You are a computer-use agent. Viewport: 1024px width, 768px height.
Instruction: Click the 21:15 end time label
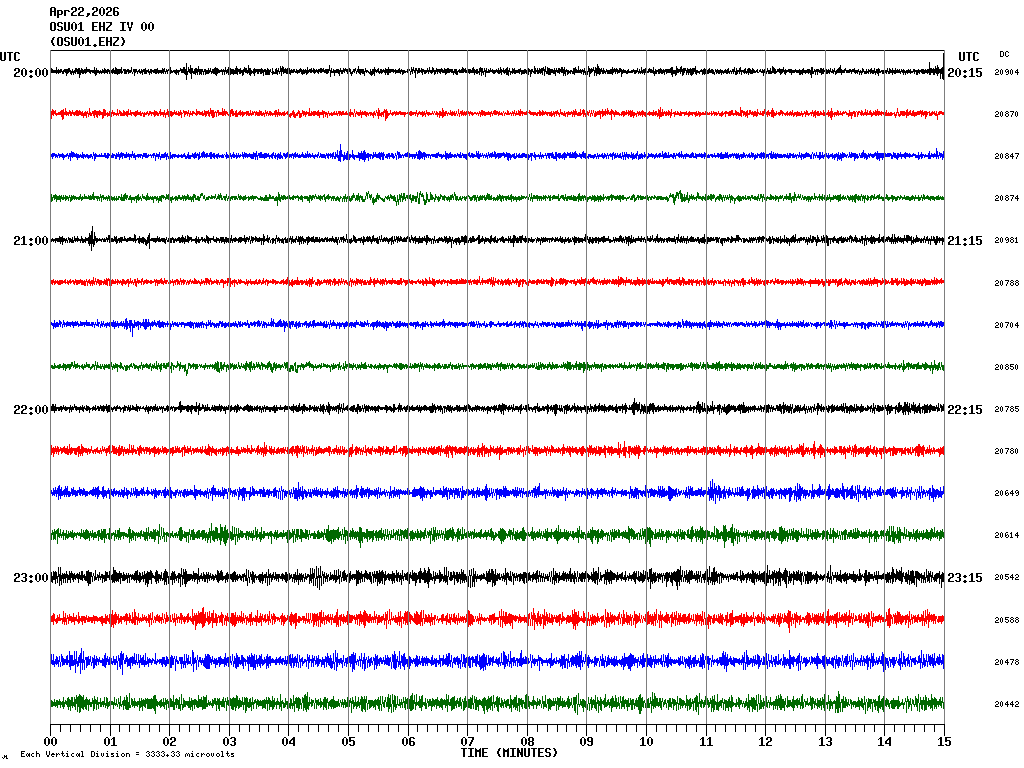click(965, 241)
